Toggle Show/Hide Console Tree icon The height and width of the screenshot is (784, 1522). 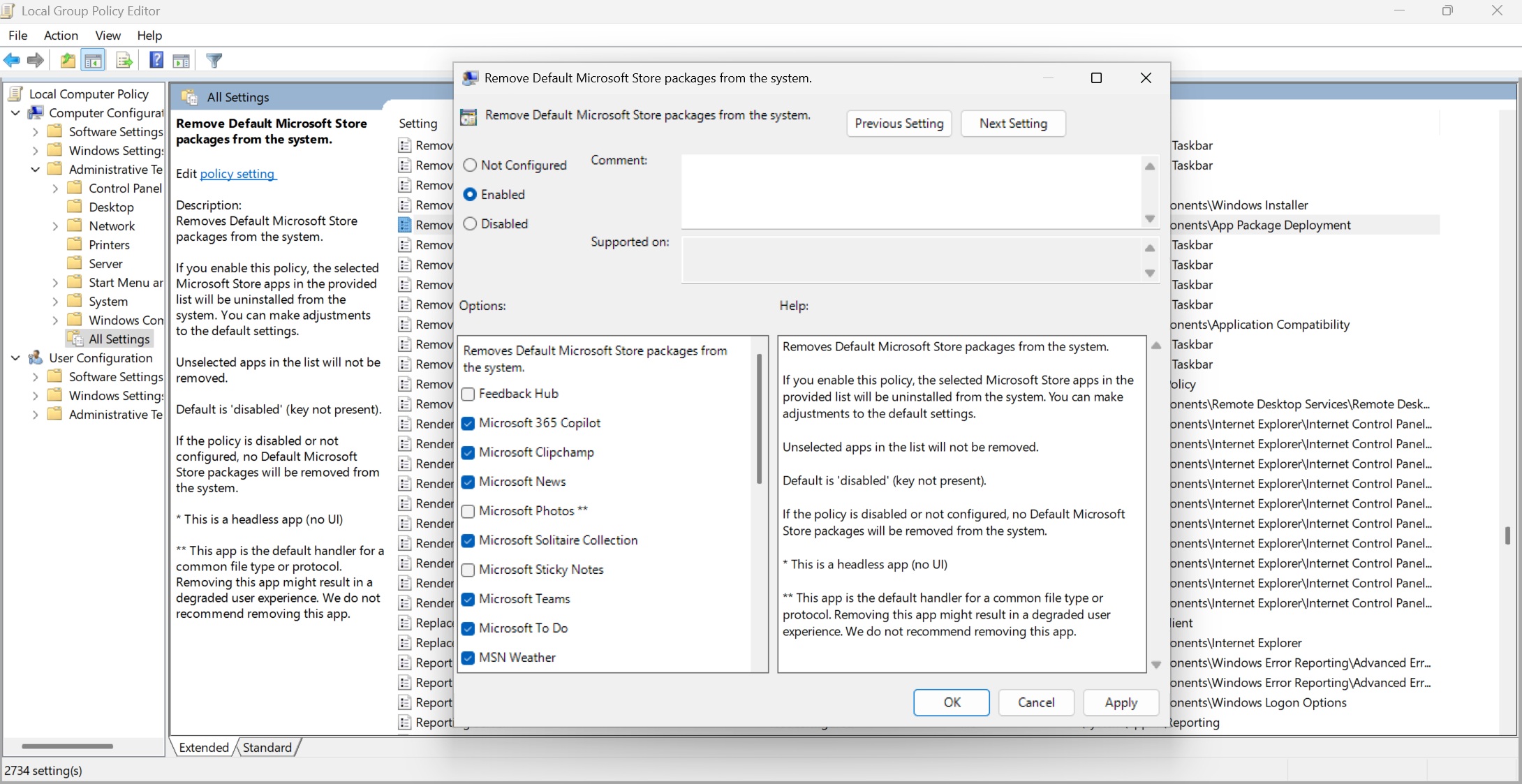click(93, 61)
